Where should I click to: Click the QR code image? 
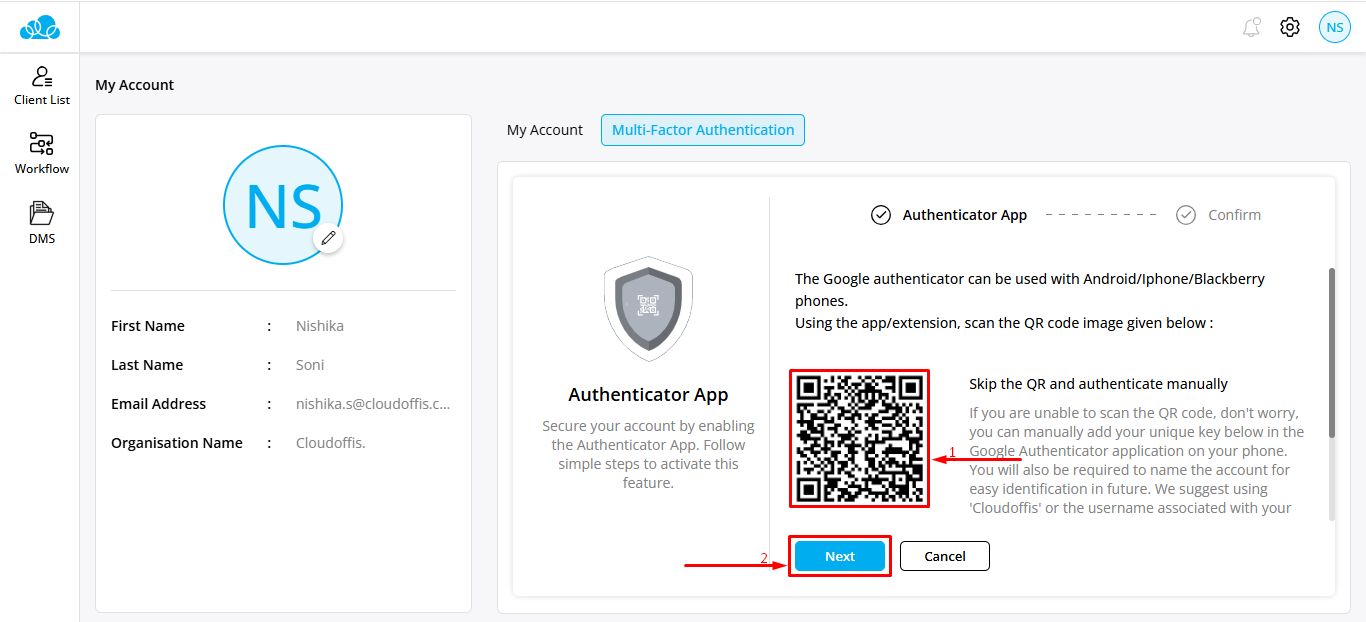tap(860, 439)
